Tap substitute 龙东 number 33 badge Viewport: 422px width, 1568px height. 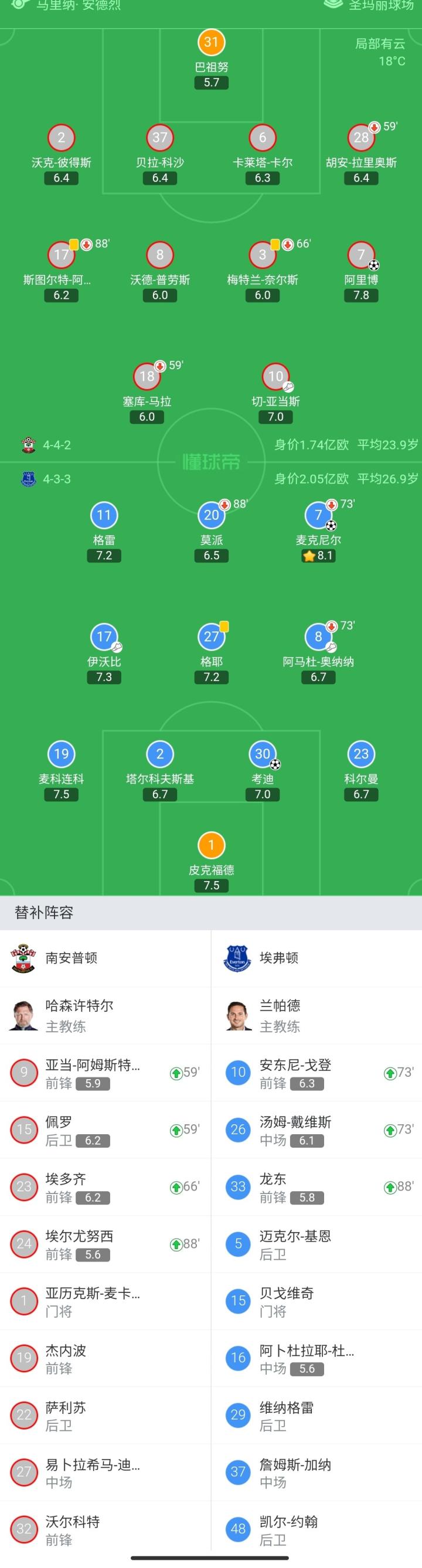pos(237,1186)
